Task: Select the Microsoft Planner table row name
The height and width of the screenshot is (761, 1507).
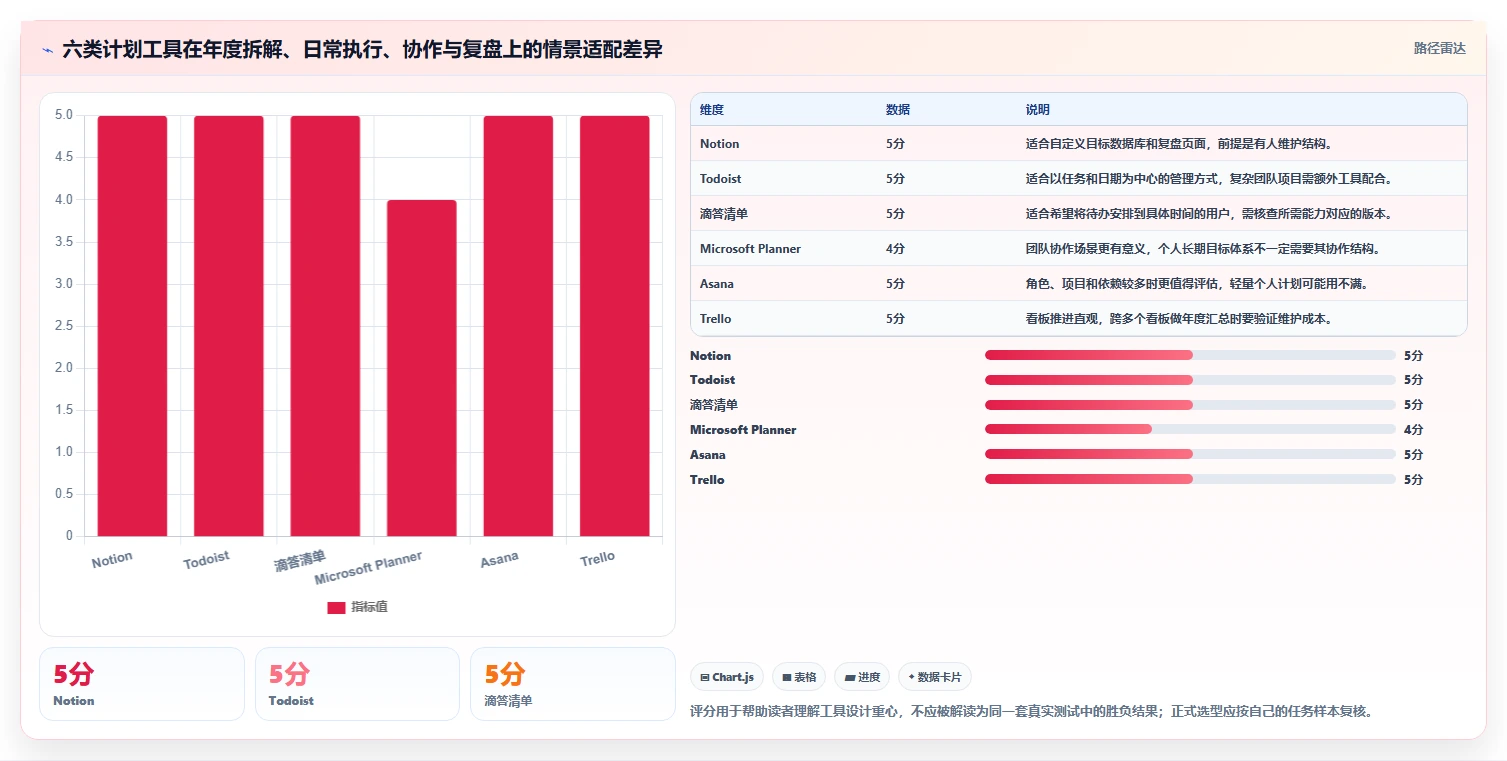Action: (750, 249)
